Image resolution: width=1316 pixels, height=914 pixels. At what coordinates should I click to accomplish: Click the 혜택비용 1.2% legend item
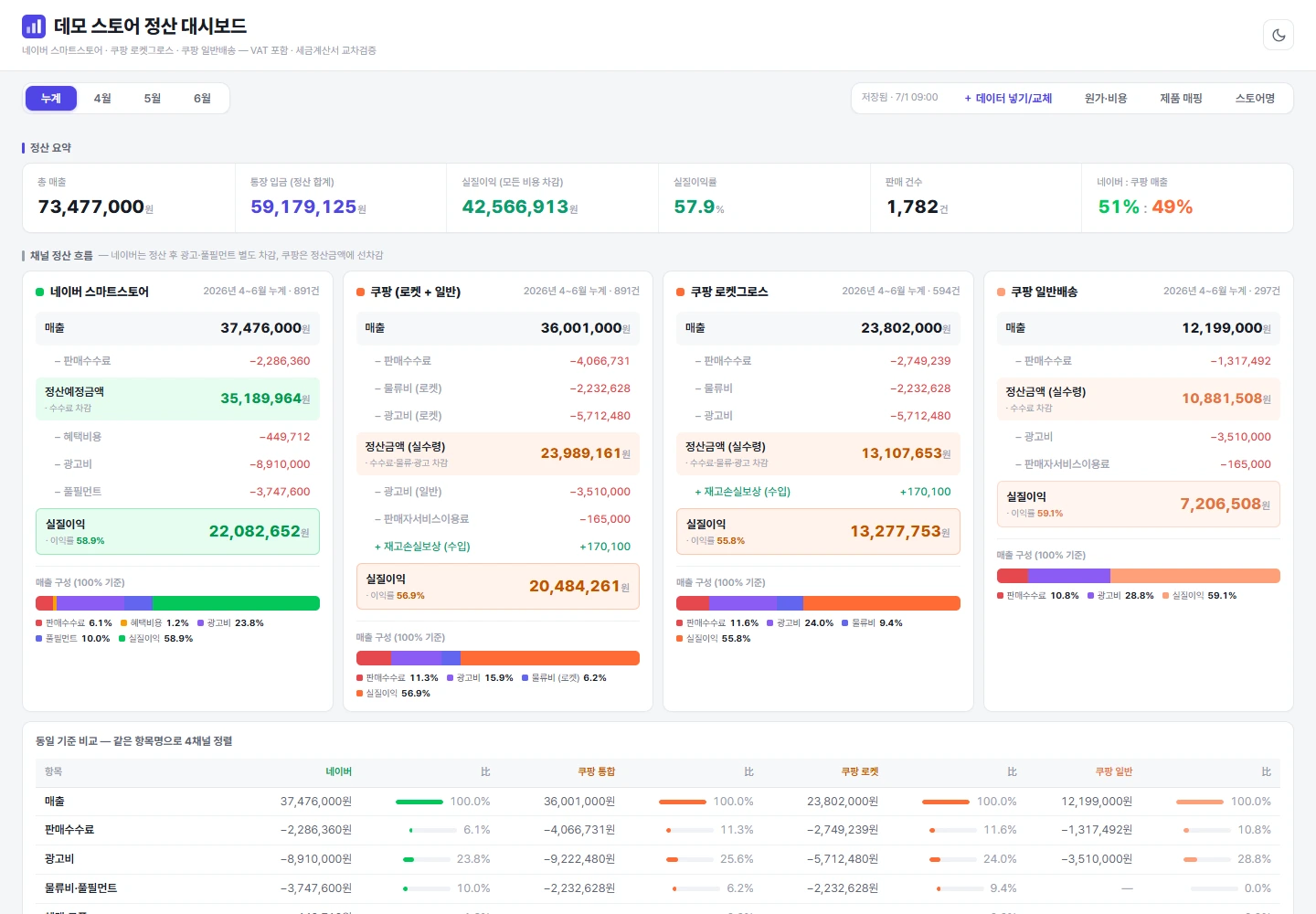pyautogui.click(x=154, y=623)
